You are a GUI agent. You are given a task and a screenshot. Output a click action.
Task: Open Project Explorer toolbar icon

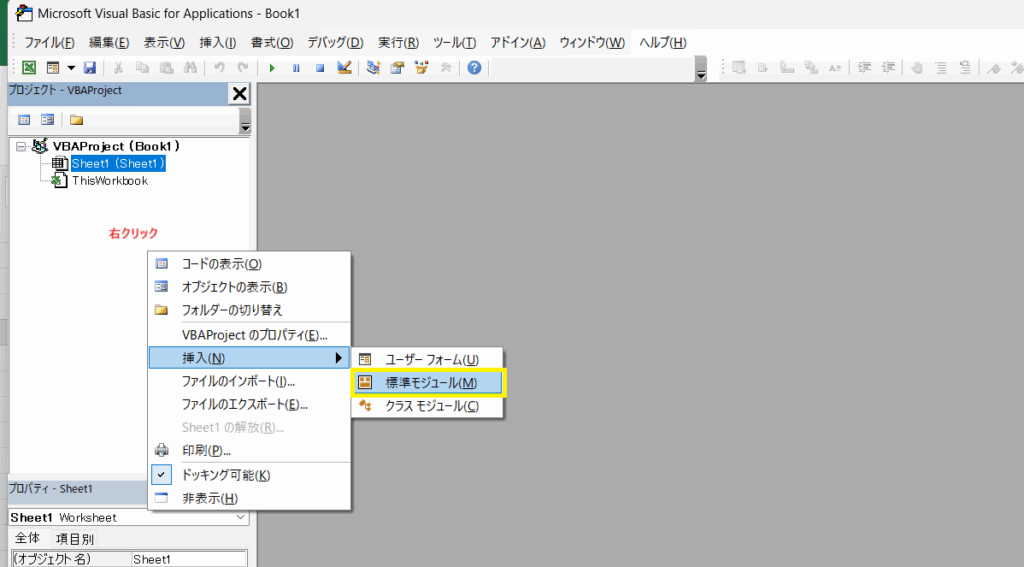click(374, 67)
